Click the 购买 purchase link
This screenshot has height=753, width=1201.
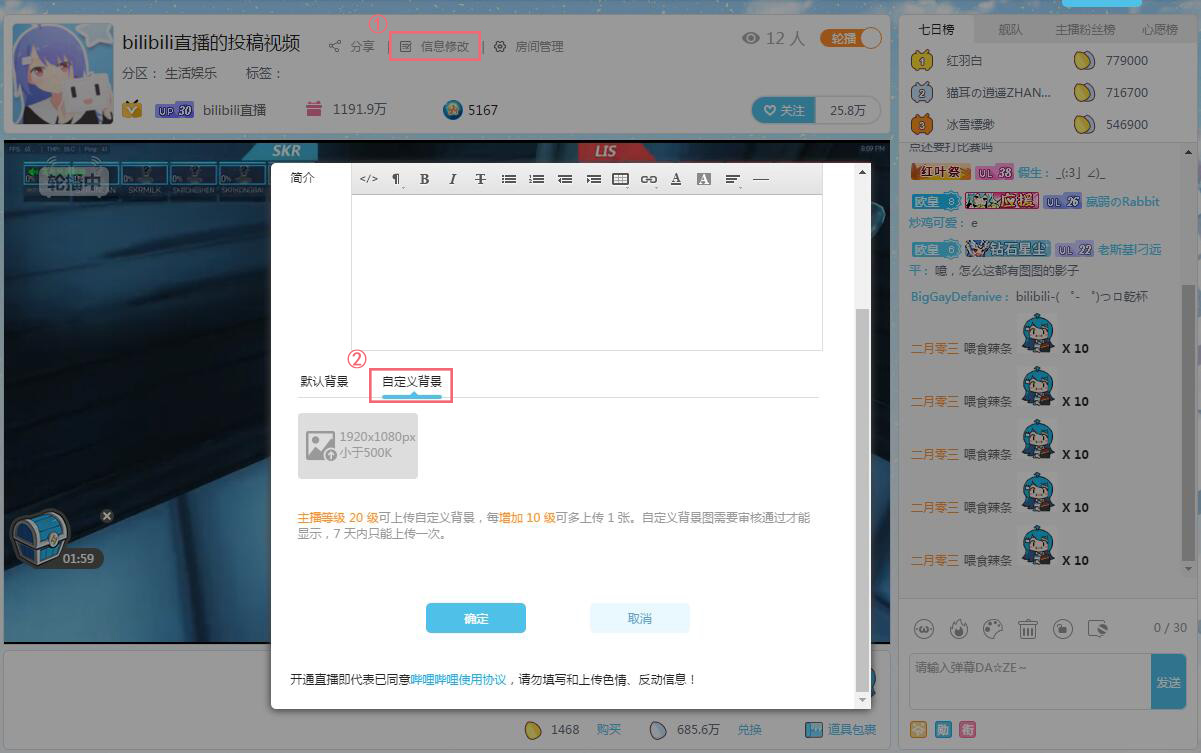coord(609,729)
